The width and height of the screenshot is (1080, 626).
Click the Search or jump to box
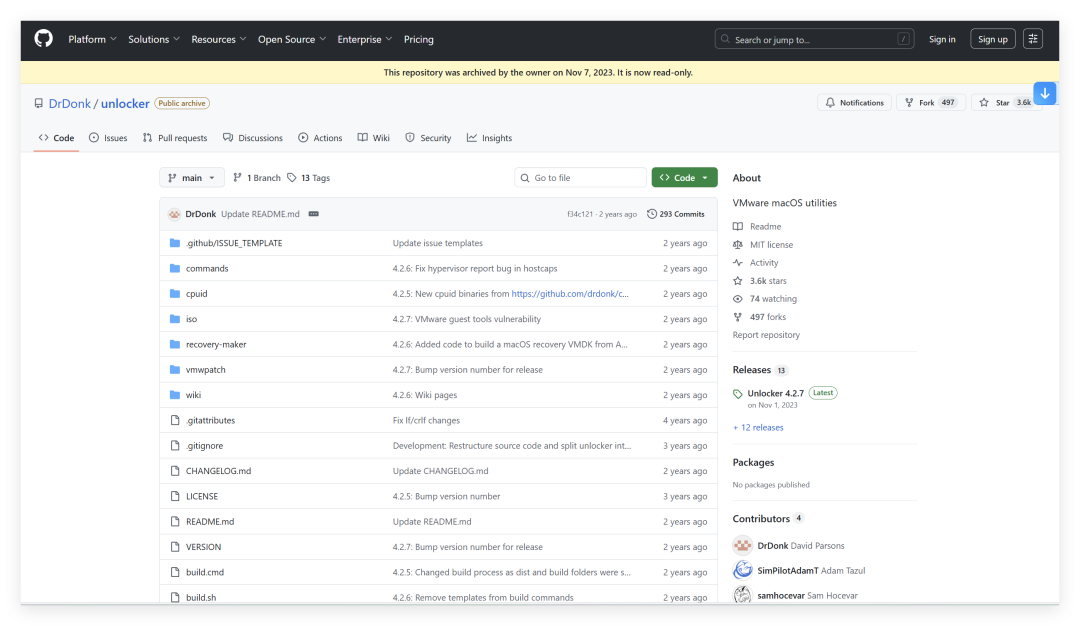tap(816, 39)
